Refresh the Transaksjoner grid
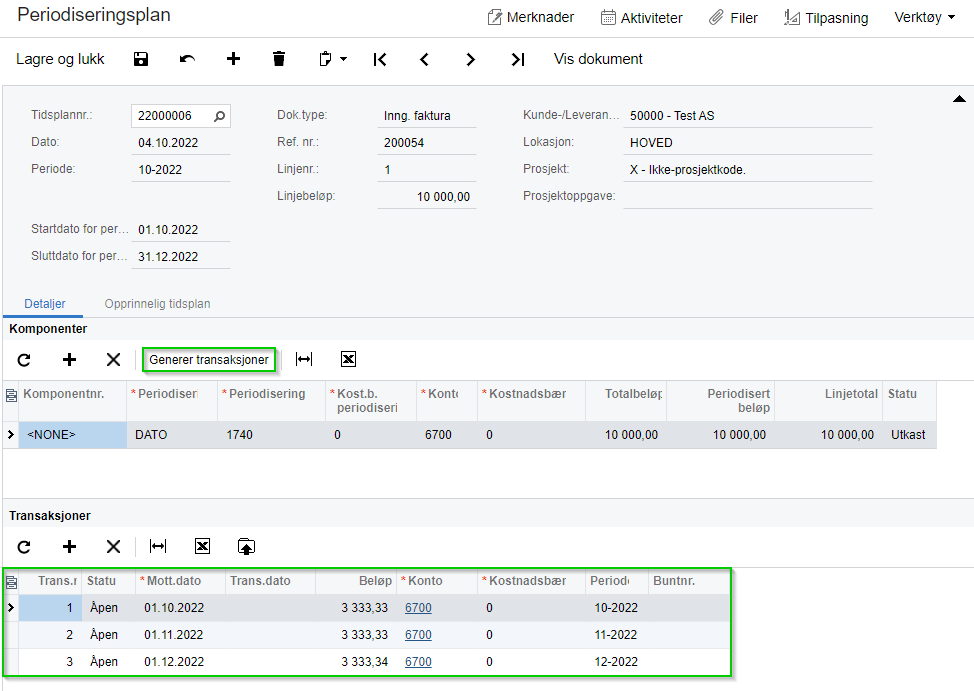 (x=24, y=547)
